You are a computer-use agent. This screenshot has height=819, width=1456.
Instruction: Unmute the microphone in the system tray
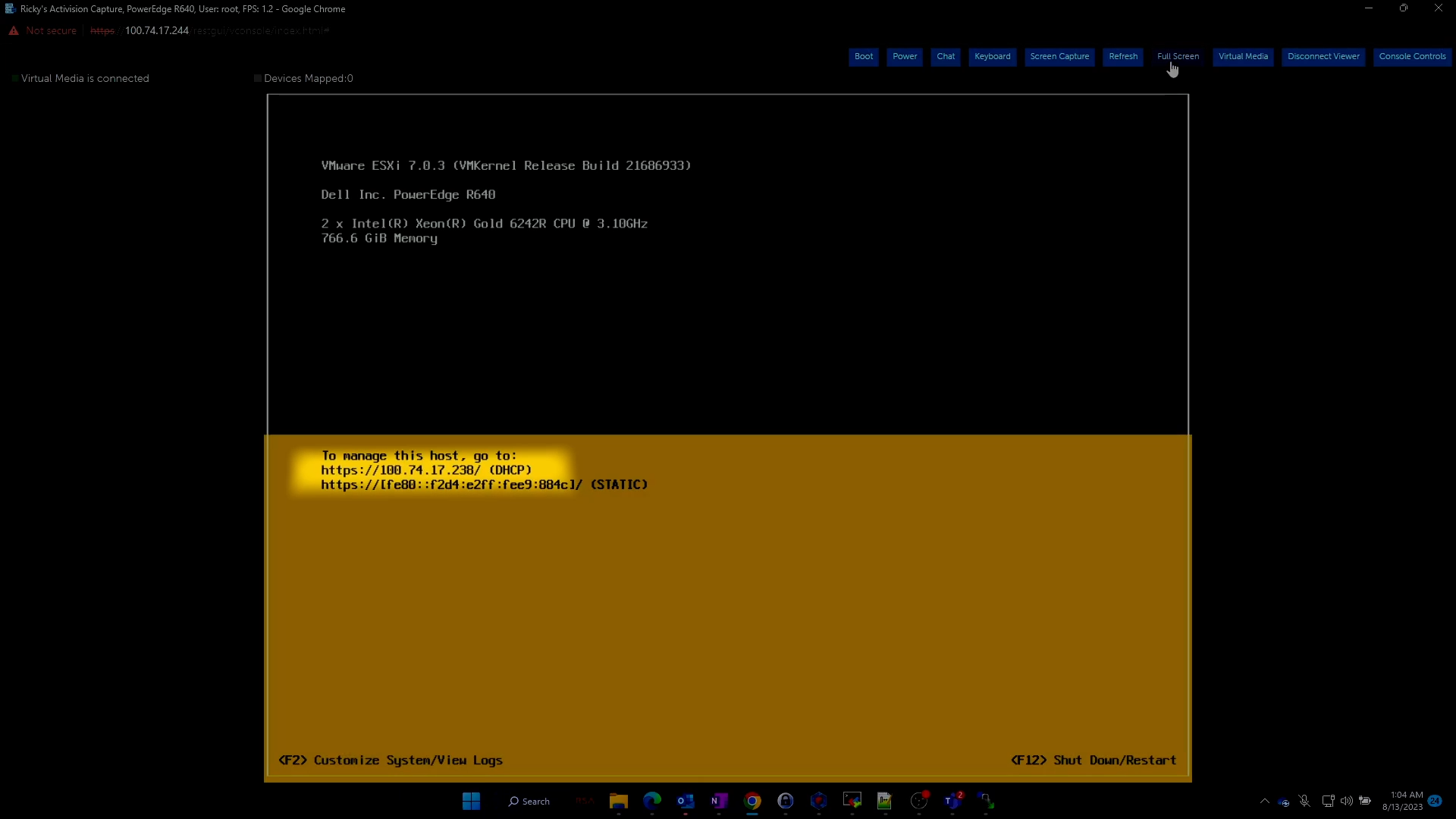(1304, 801)
